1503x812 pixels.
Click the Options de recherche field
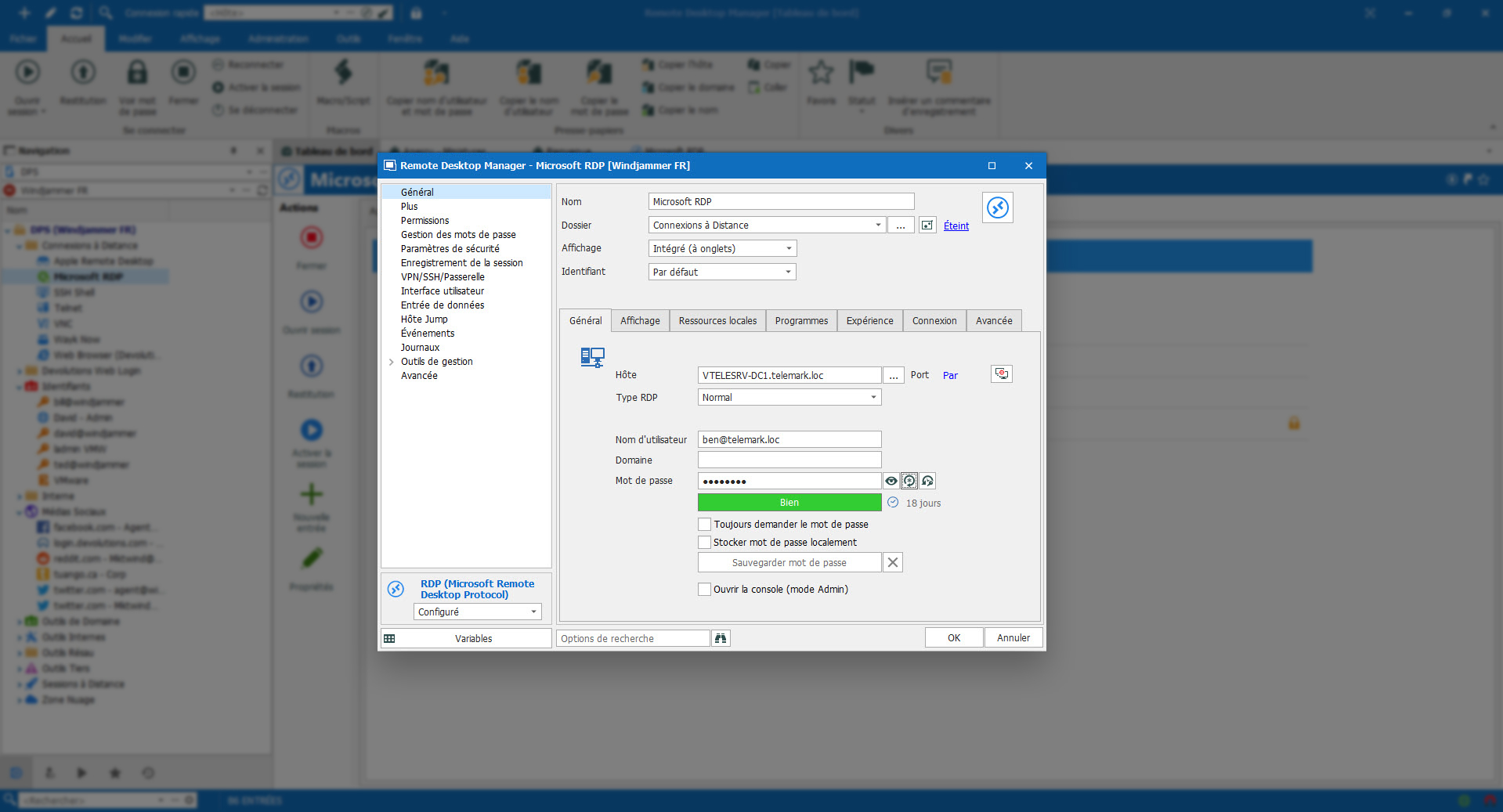click(633, 639)
